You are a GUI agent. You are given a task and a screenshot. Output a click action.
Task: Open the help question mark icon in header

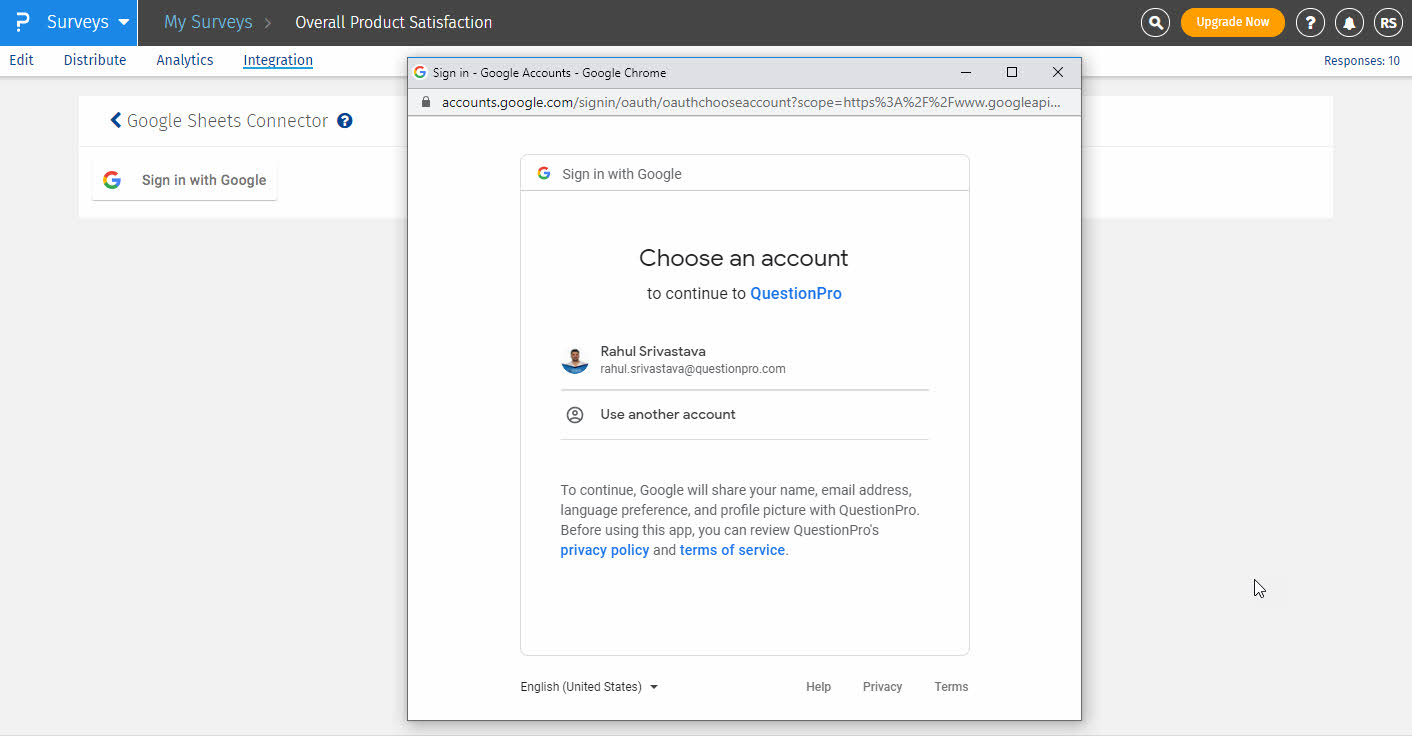click(x=1310, y=22)
